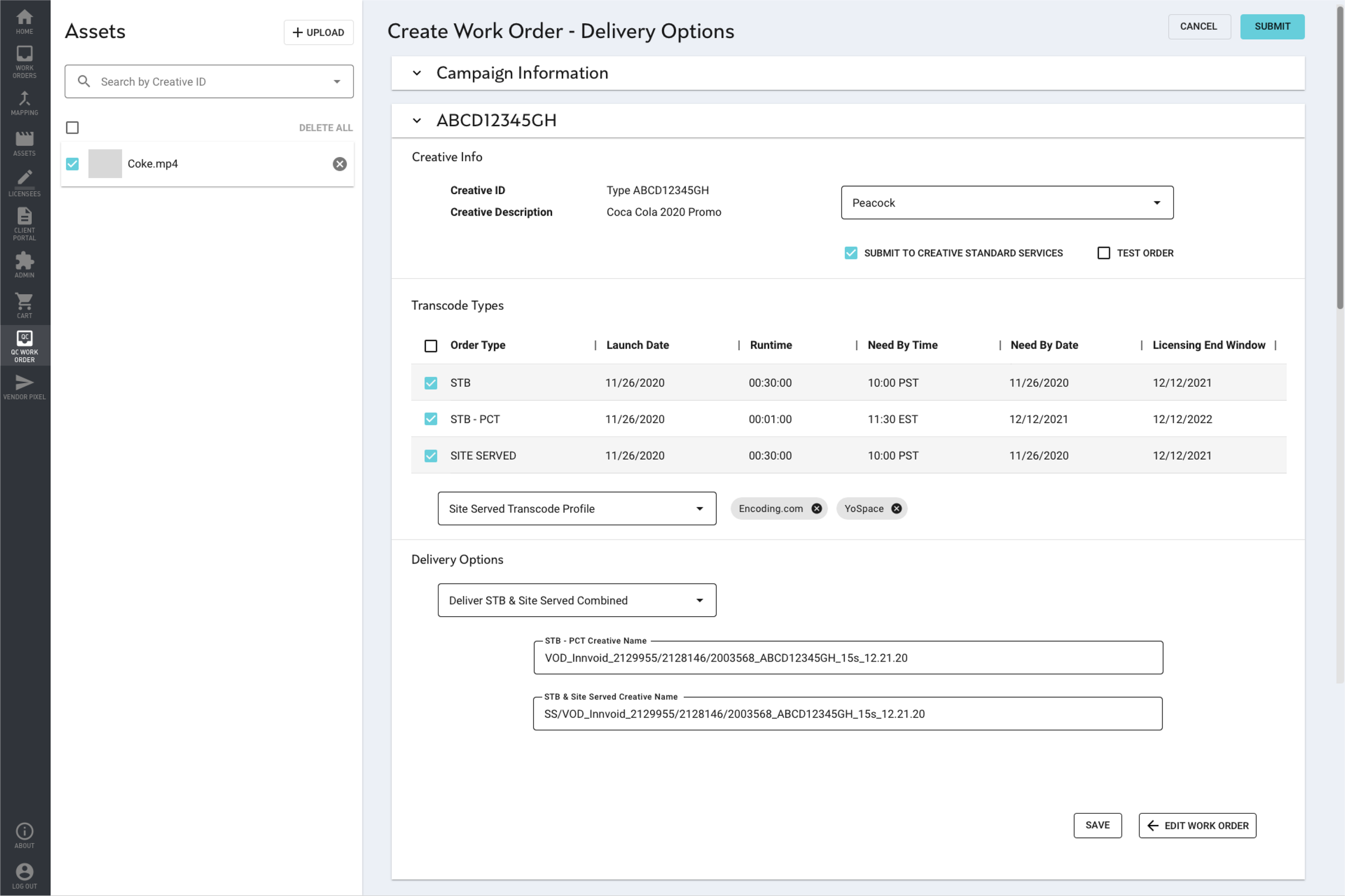Remove the Encoding.com chip
Image resolution: width=1345 pixels, height=896 pixels.
click(x=816, y=509)
